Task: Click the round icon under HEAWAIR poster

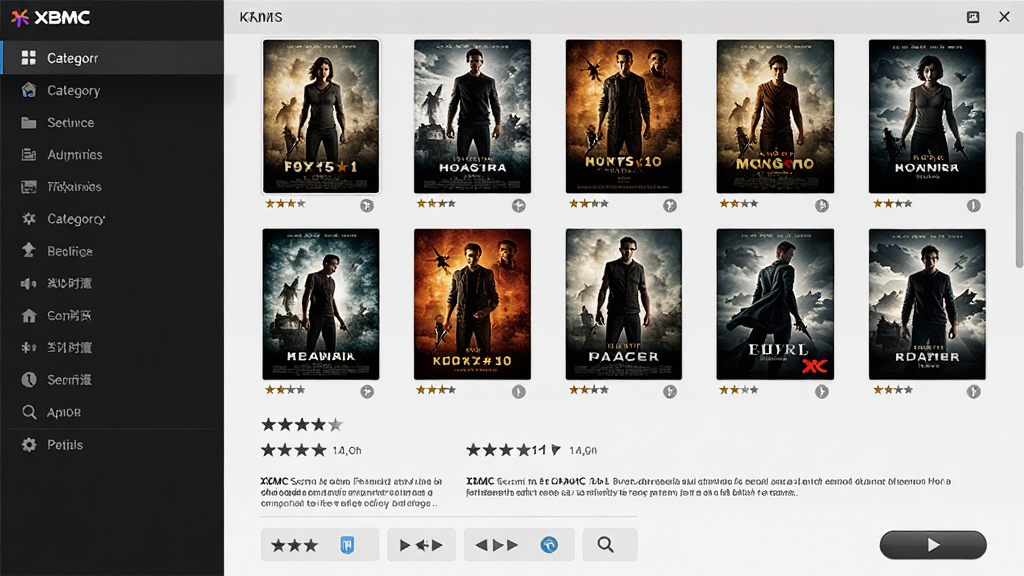Action: pyautogui.click(x=367, y=392)
